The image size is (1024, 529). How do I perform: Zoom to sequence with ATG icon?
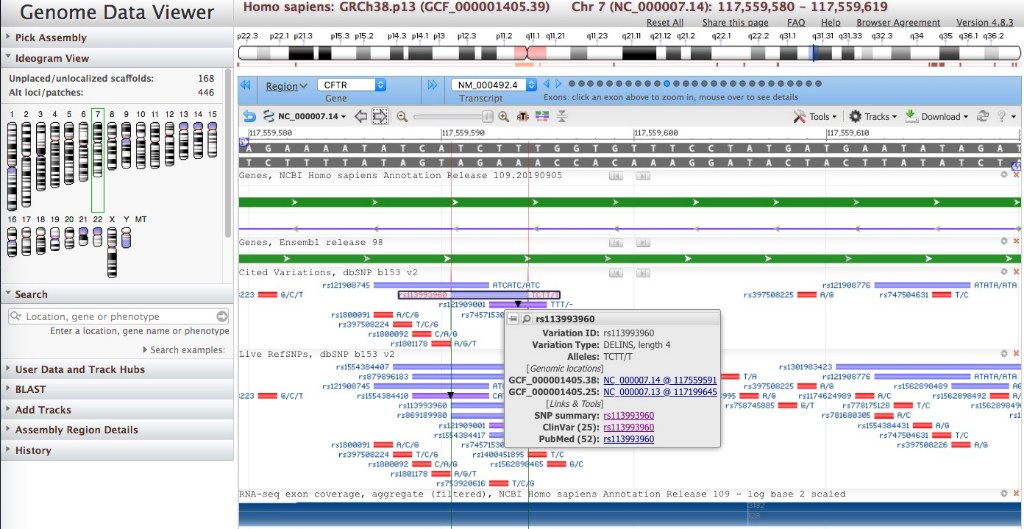coord(522,116)
